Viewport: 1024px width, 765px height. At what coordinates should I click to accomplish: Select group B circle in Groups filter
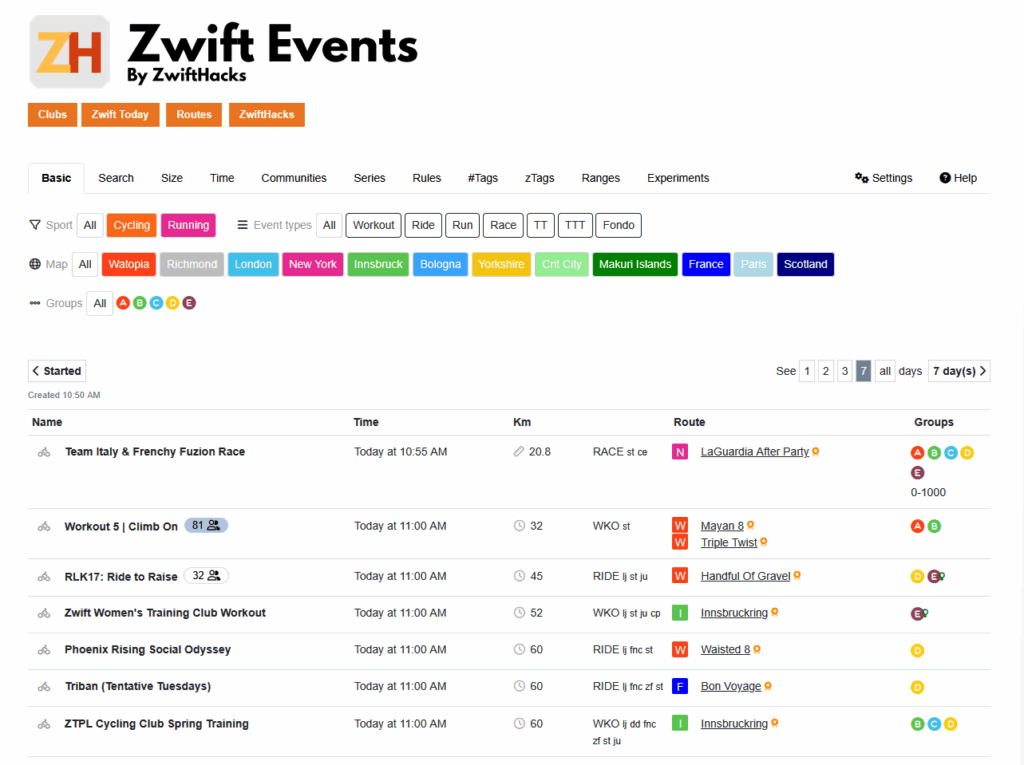pyautogui.click(x=139, y=303)
